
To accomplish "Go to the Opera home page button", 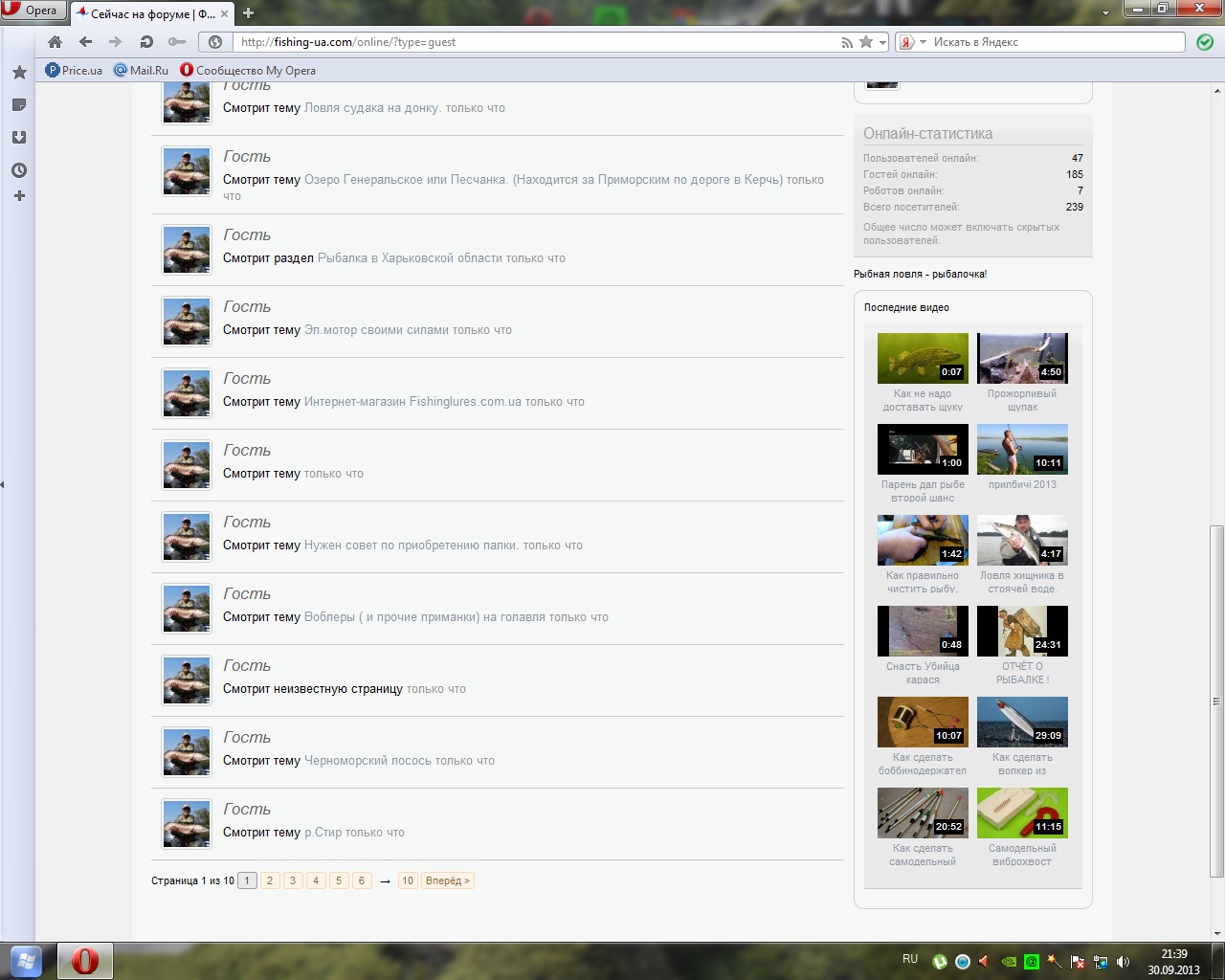I will pos(55,42).
